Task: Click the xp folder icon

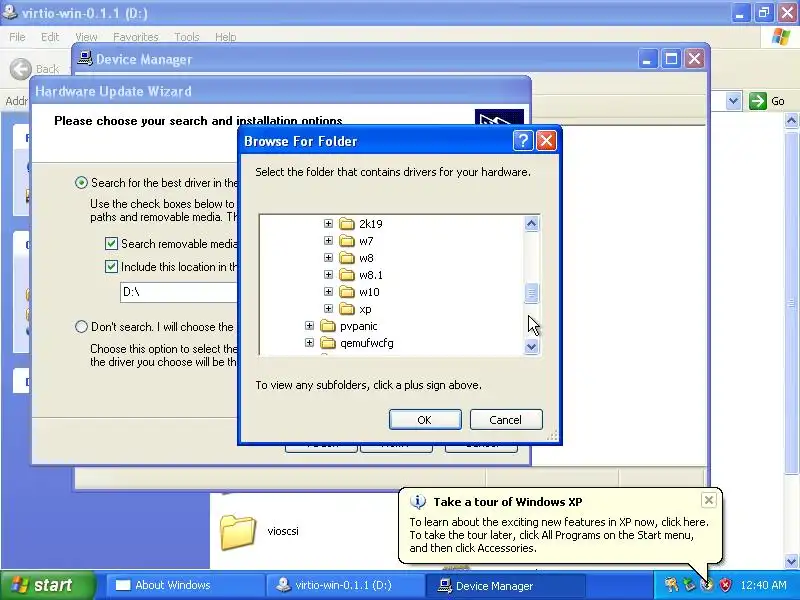Action: click(347, 309)
